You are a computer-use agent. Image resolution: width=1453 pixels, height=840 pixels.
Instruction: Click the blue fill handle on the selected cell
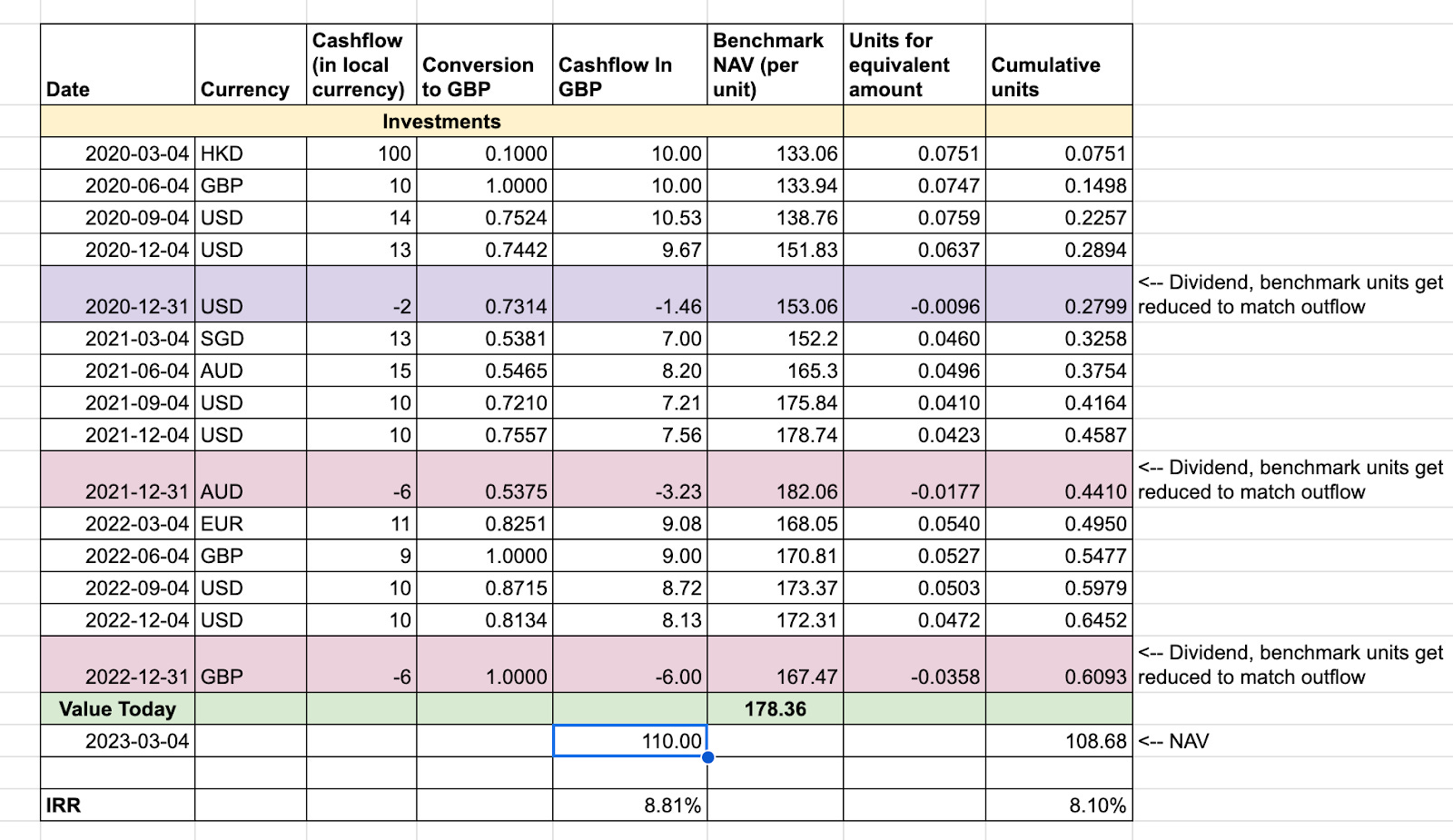(x=707, y=755)
